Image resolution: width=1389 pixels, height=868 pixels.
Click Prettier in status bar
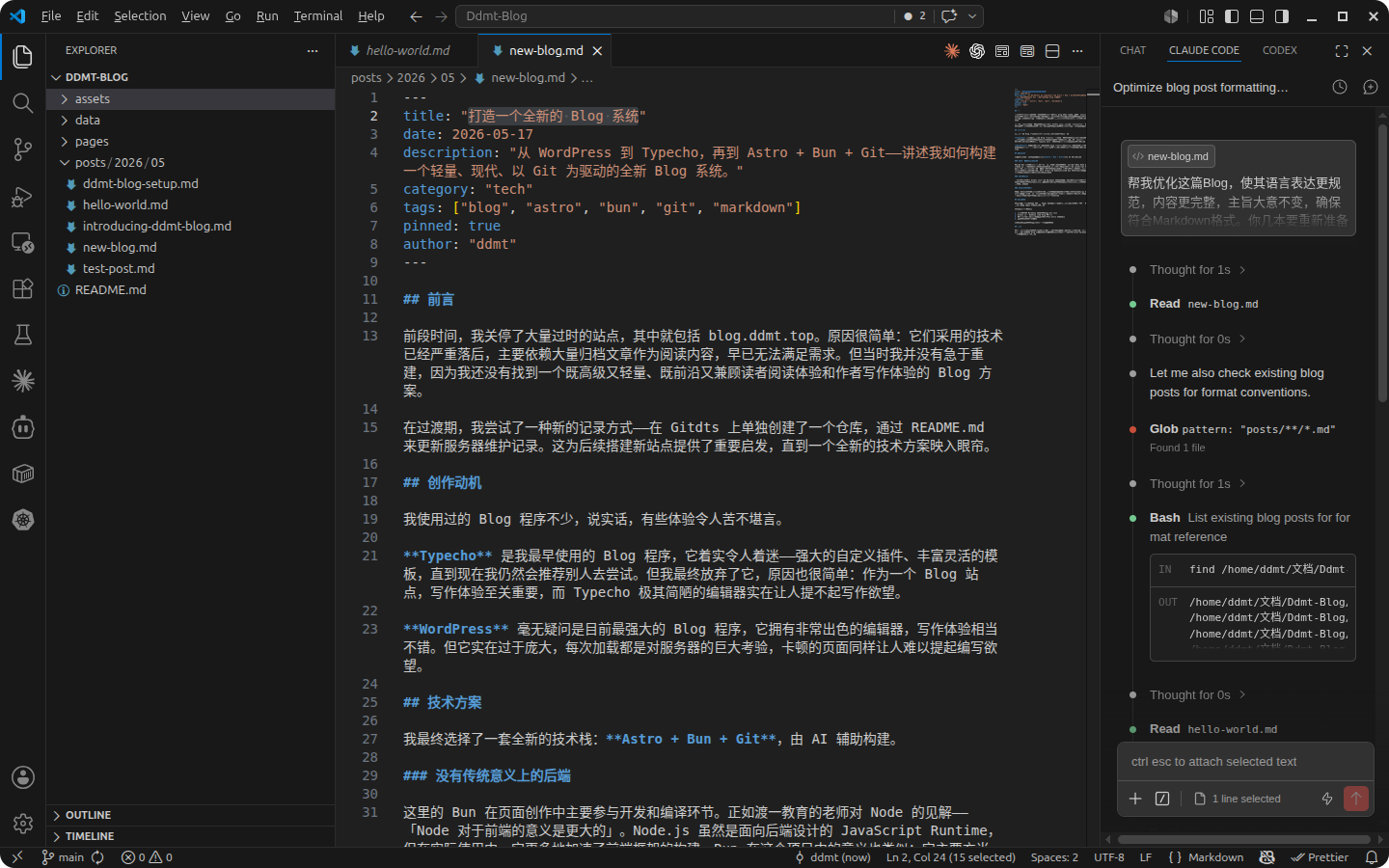1320,857
